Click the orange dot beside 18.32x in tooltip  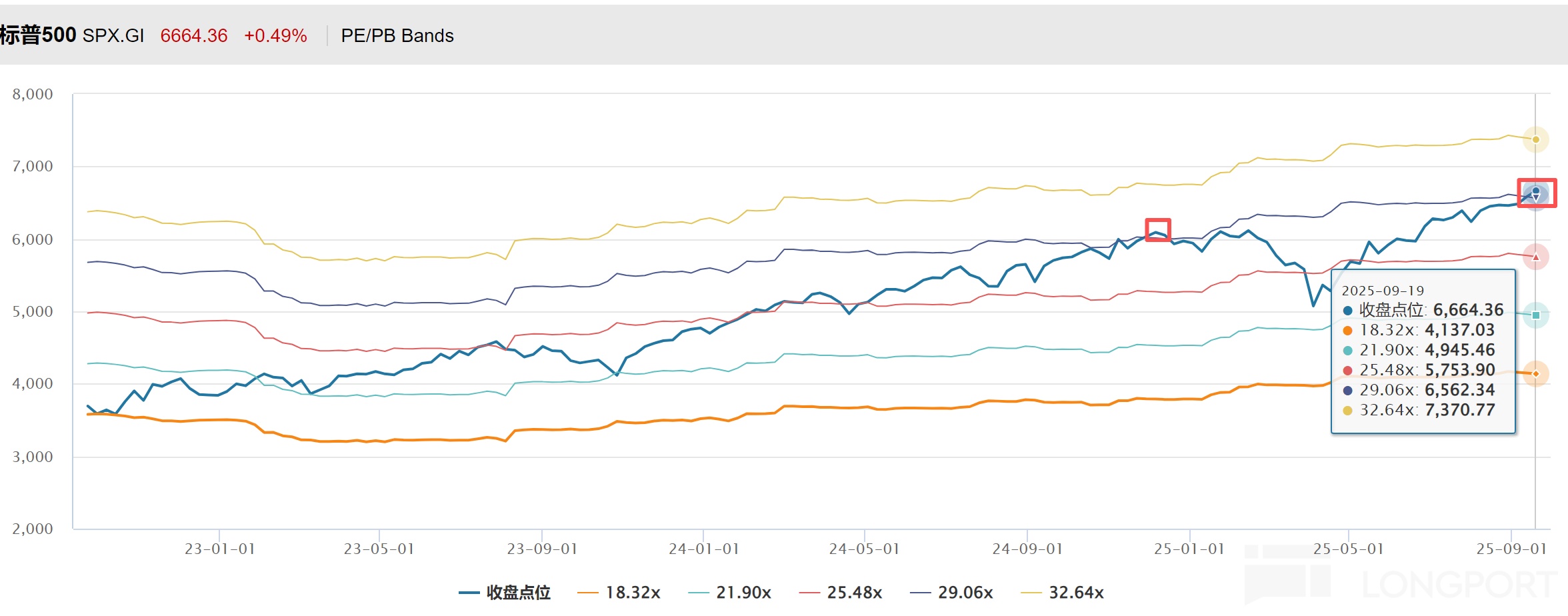click(x=1347, y=331)
